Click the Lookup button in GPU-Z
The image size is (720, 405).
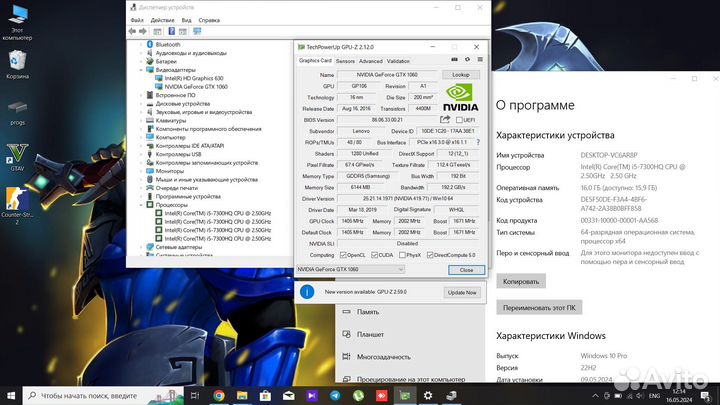pyautogui.click(x=461, y=74)
